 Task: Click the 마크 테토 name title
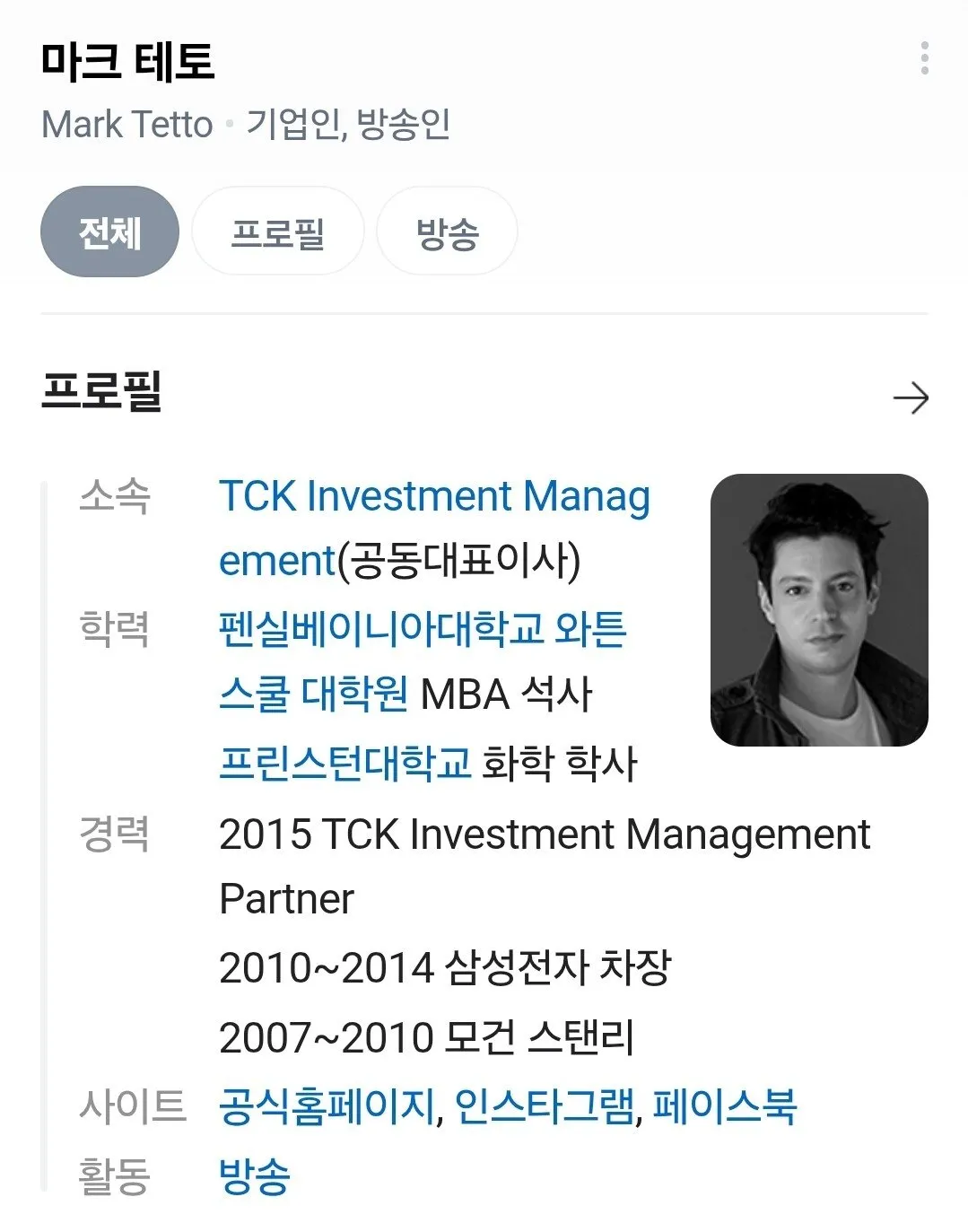point(128,62)
